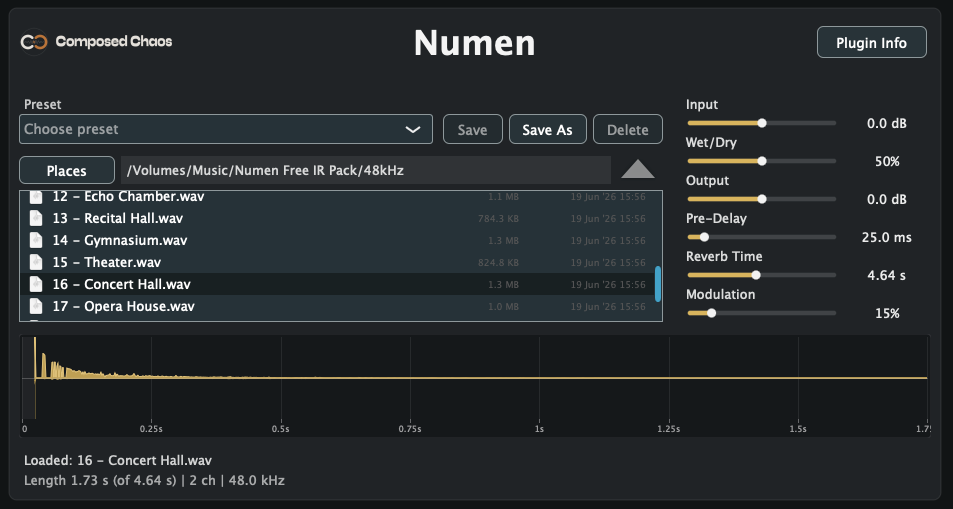Click the preset dropdown chevron arrow
Viewport: 953px width, 509px height.
pos(413,130)
